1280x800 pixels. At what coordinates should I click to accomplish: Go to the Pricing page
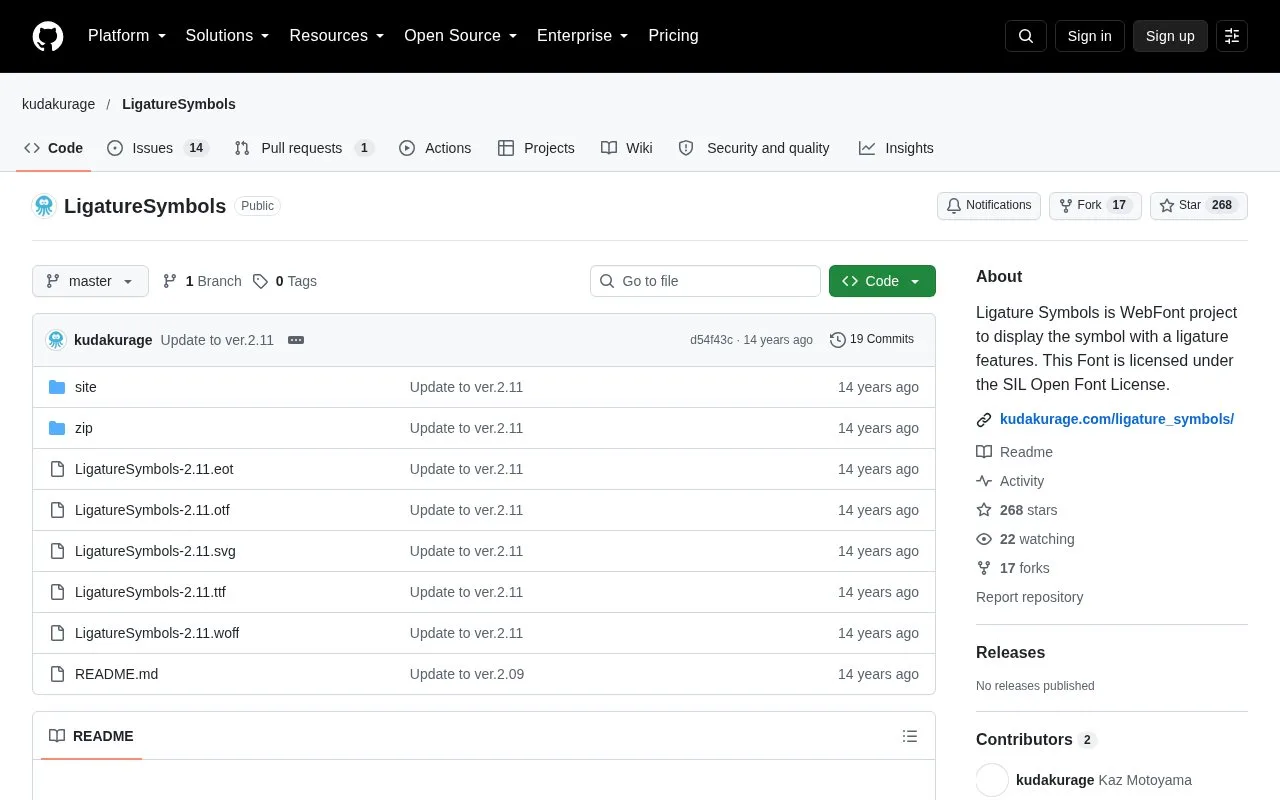coord(673,36)
